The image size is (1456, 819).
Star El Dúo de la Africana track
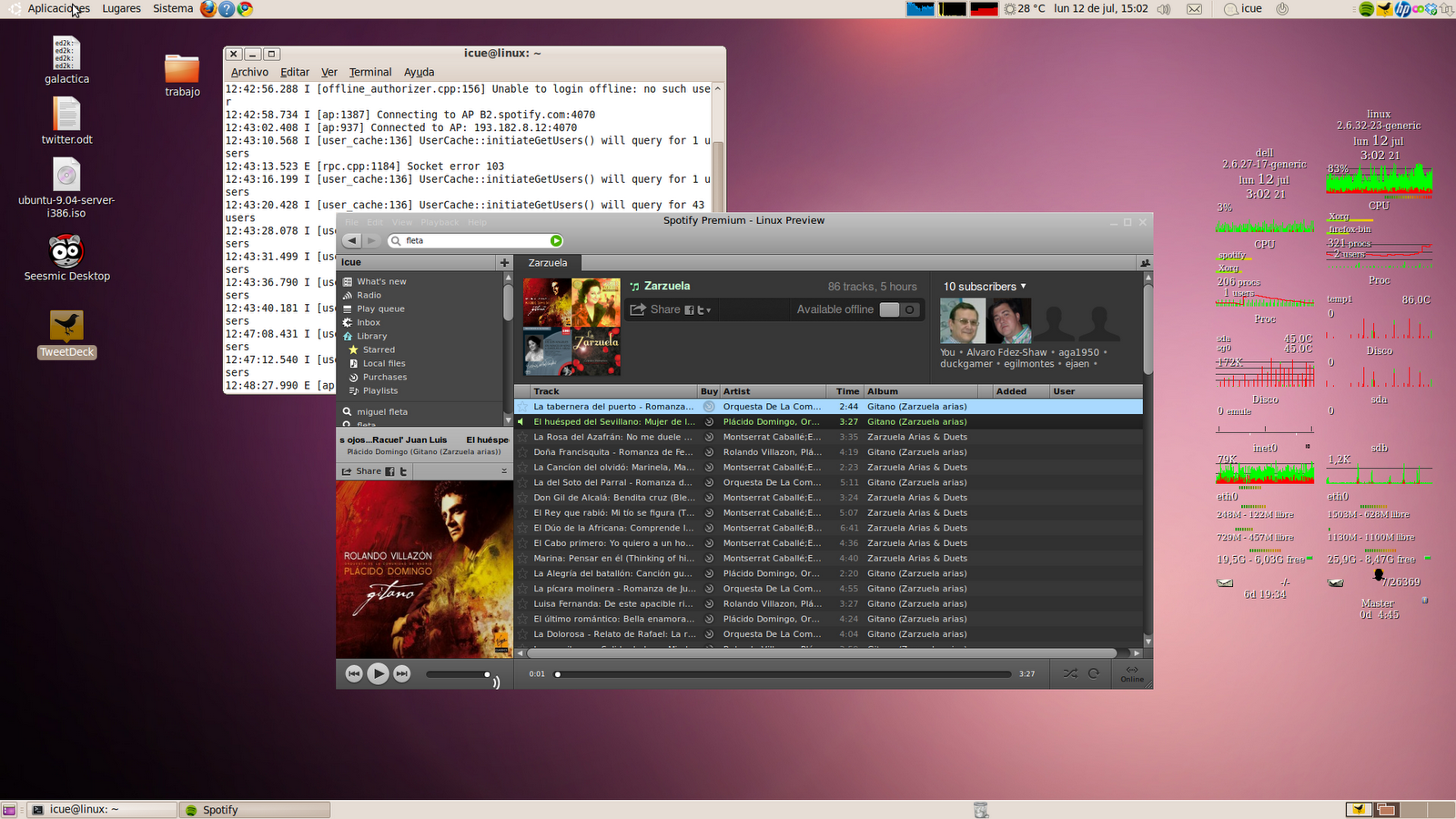[x=523, y=528]
